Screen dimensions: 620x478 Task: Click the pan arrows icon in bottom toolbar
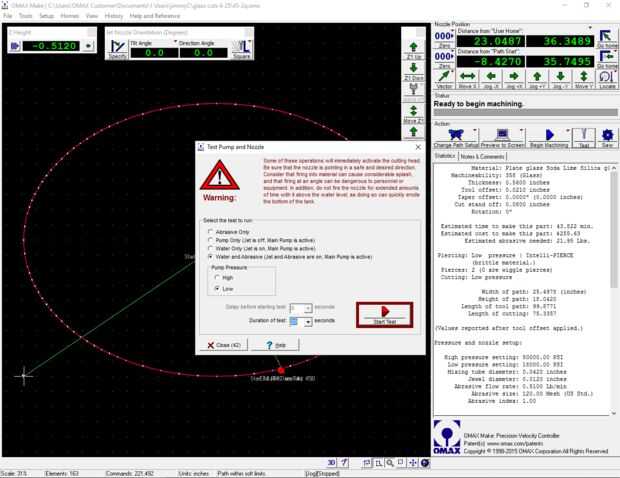413,463
